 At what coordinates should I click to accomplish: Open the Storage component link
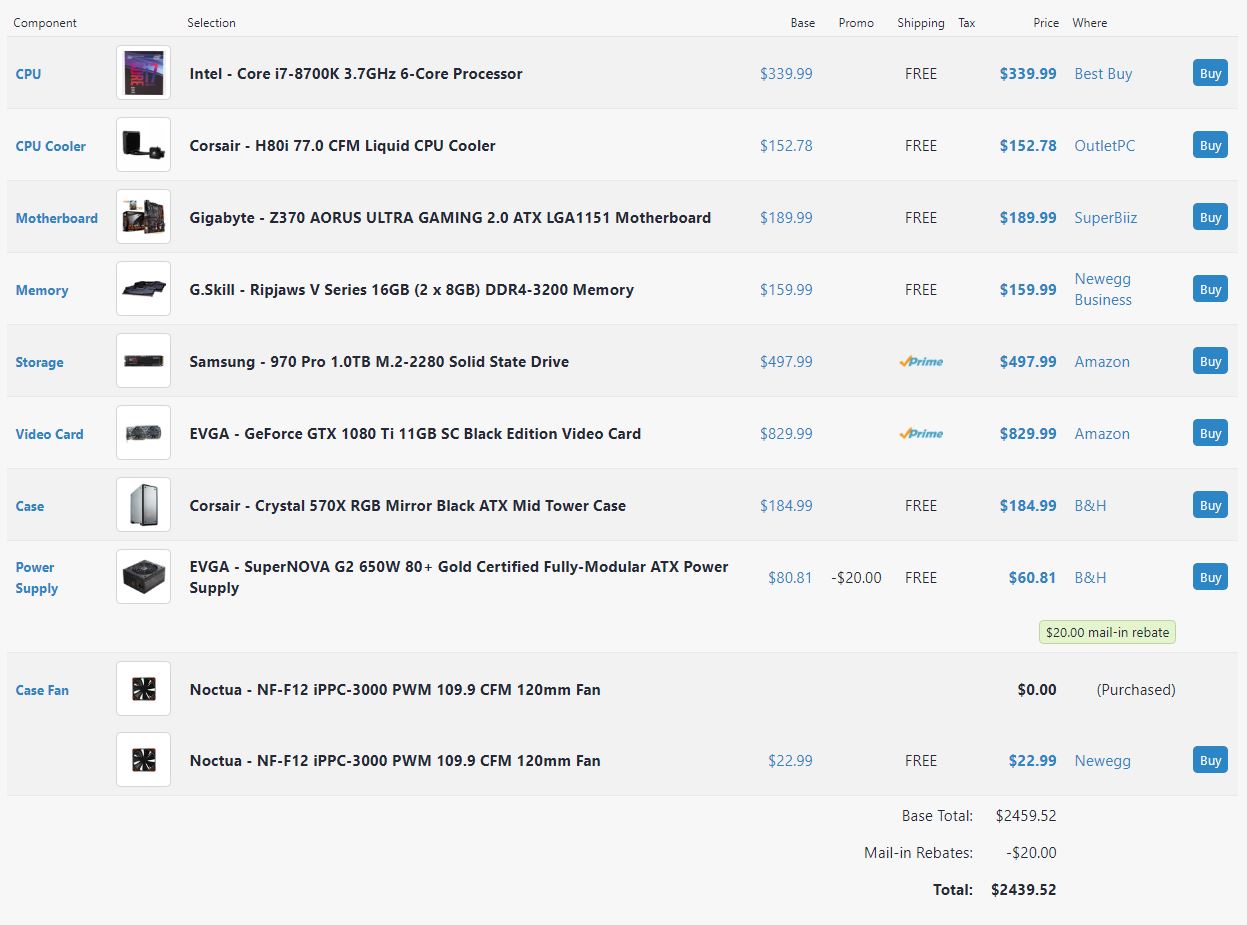(x=39, y=362)
